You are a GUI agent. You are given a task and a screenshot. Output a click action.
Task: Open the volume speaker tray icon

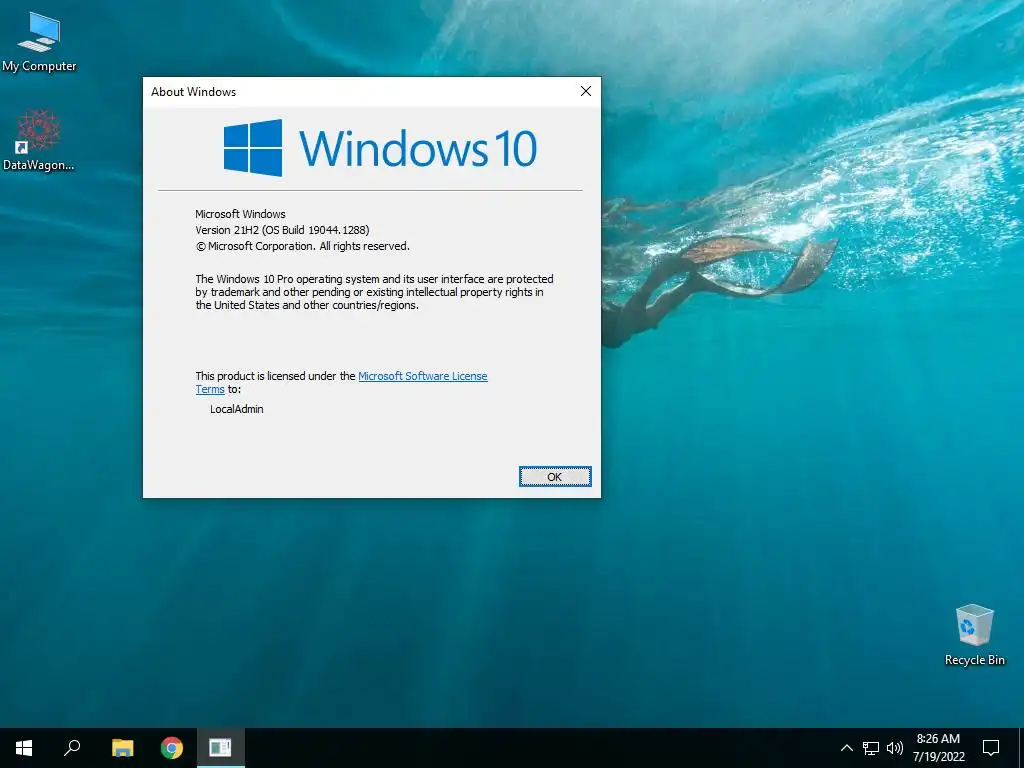tap(895, 748)
